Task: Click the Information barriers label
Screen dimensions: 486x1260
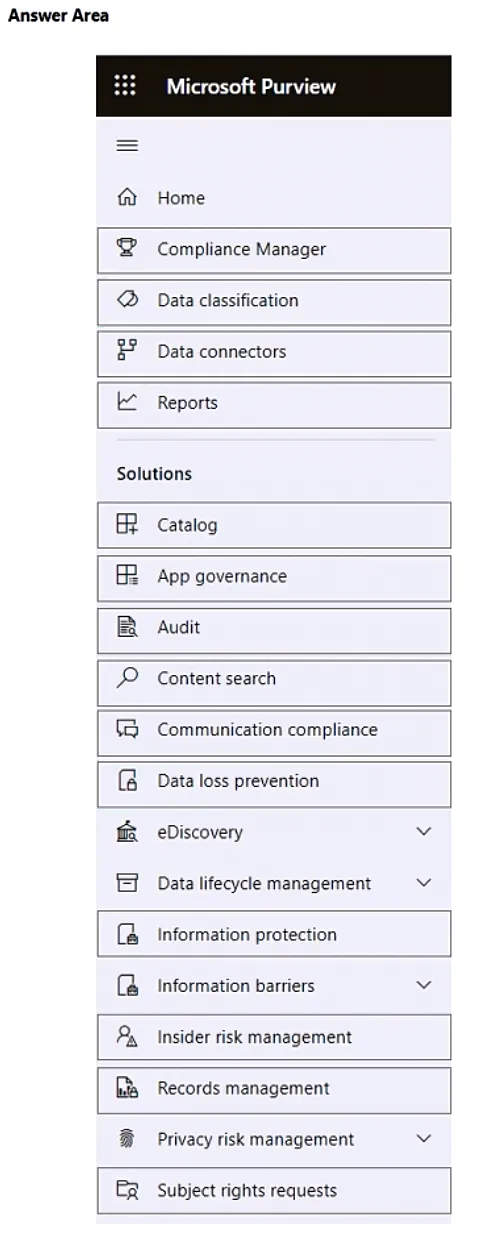Action: [x=236, y=986]
